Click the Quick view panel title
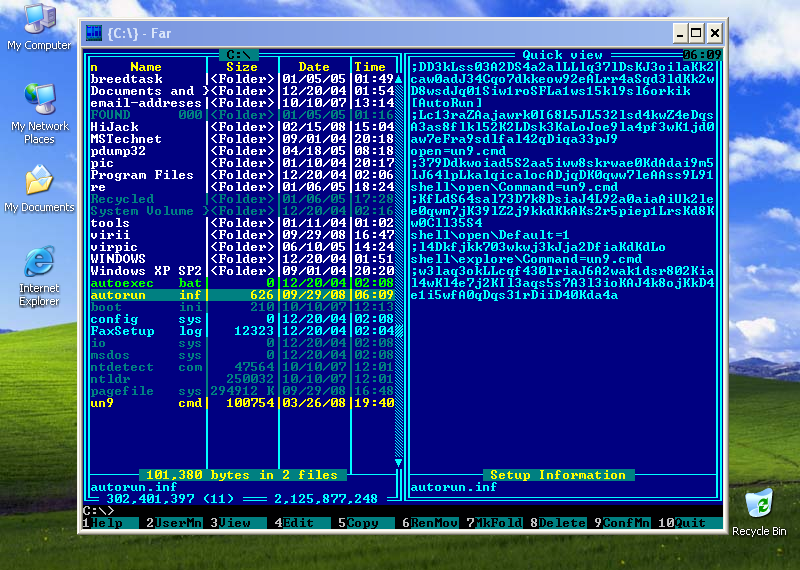800x570 pixels. click(x=562, y=55)
